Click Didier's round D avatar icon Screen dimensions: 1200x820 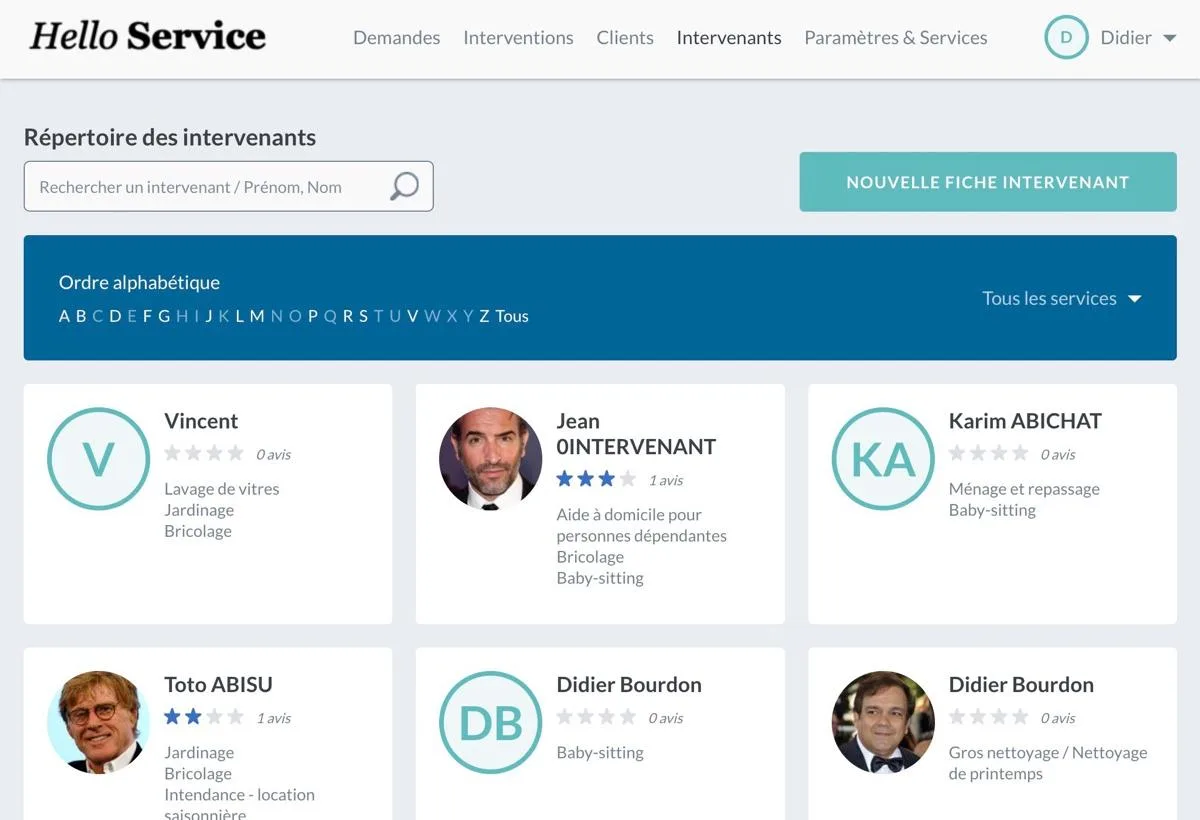click(1066, 37)
